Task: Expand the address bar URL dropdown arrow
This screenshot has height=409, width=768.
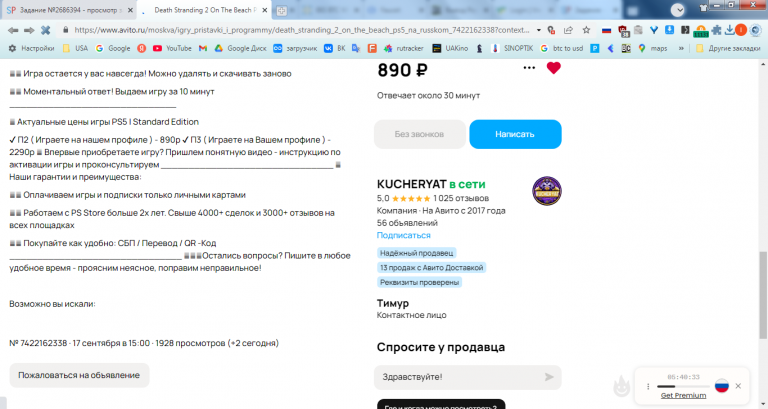Action: [539, 30]
